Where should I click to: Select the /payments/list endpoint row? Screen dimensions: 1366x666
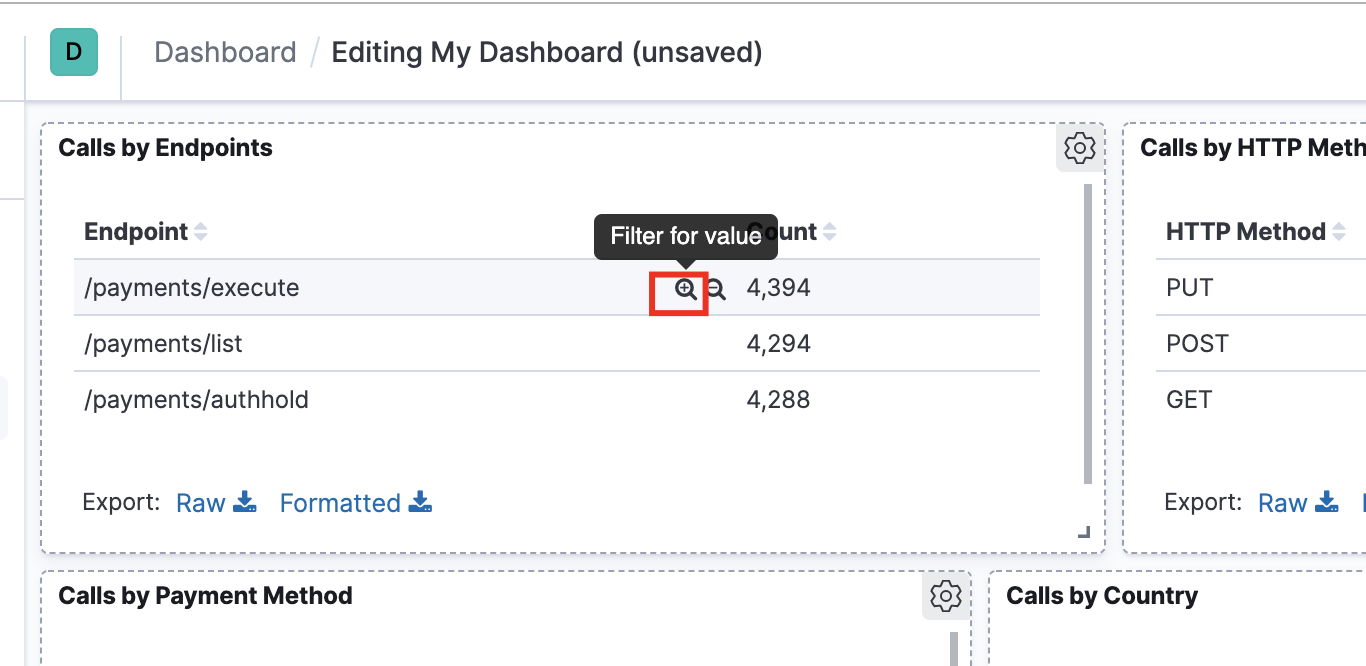[x=164, y=344]
